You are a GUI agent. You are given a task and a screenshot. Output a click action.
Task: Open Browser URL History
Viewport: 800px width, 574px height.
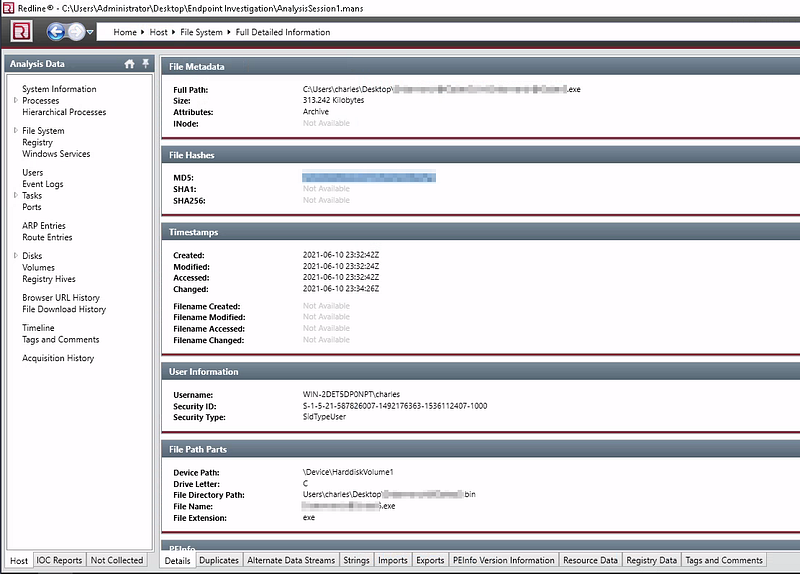point(61,297)
